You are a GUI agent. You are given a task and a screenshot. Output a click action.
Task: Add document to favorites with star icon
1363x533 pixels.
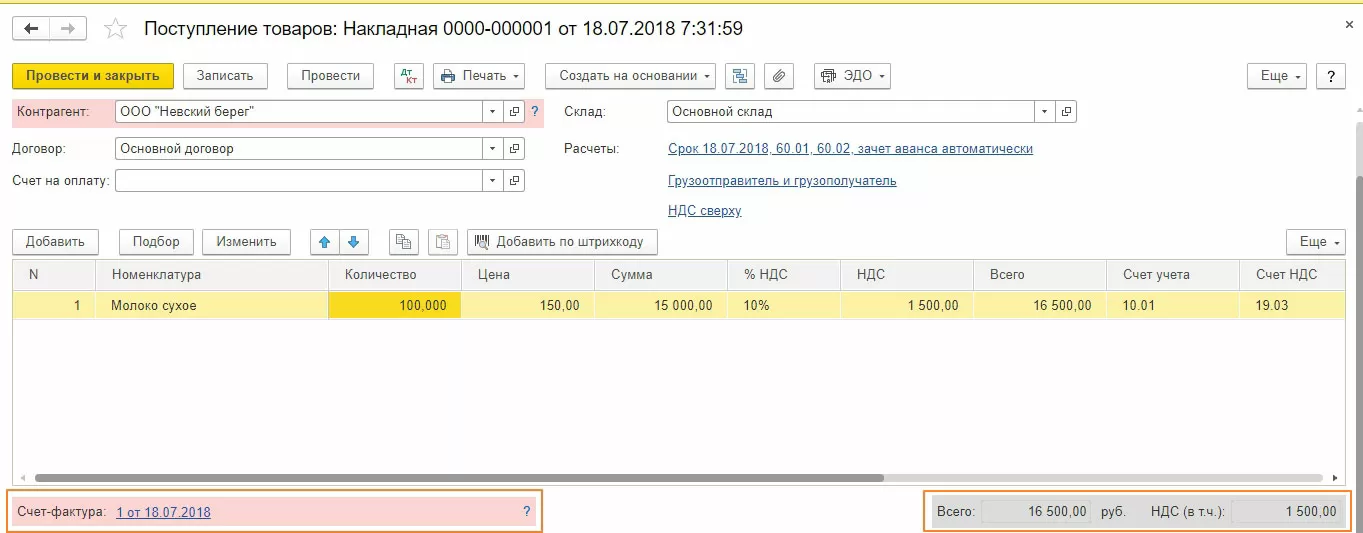(116, 29)
